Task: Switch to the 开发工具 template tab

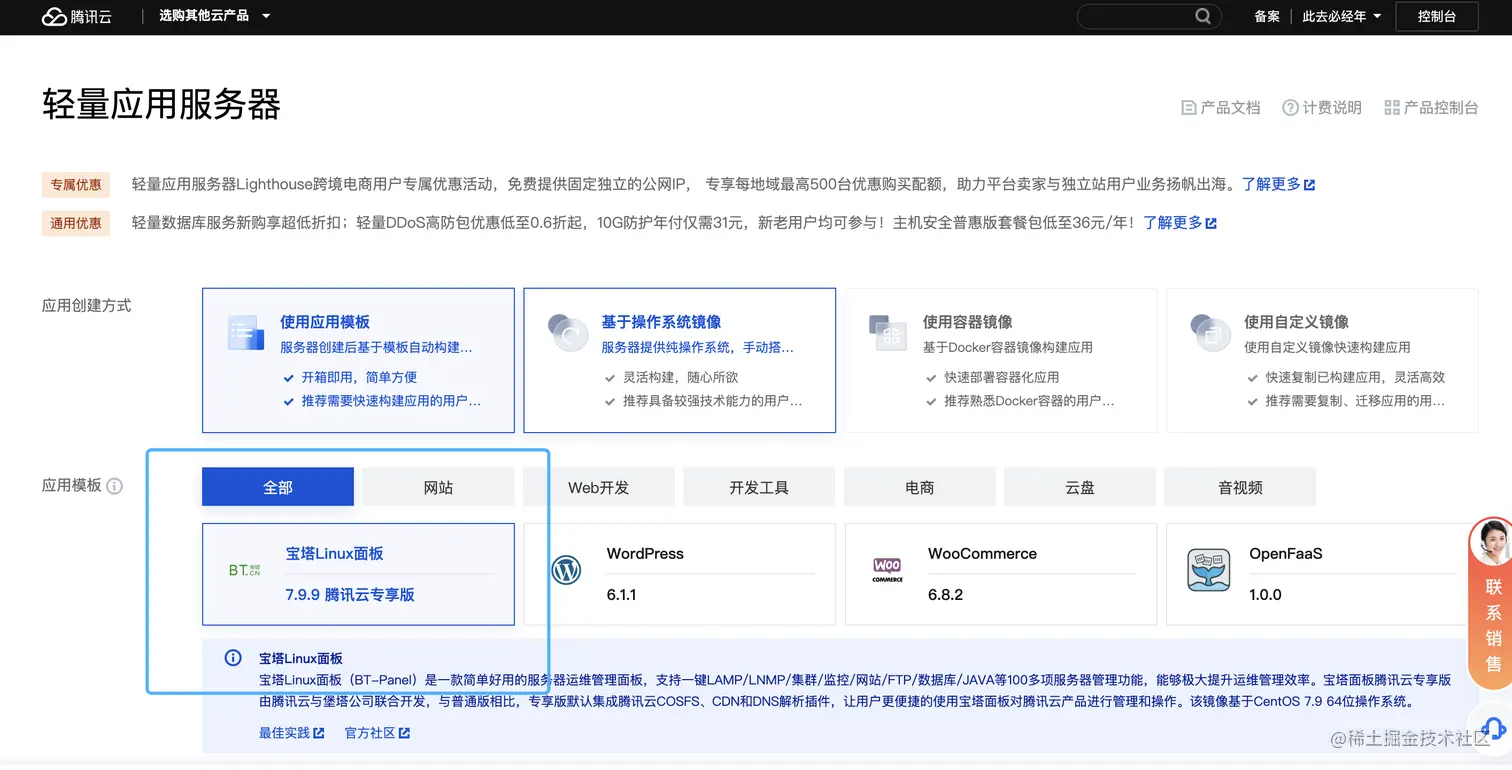Action: tap(759, 487)
